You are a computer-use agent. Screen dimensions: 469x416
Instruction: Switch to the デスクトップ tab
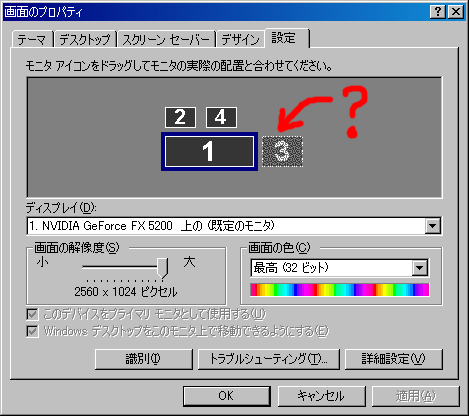pos(85,40)
